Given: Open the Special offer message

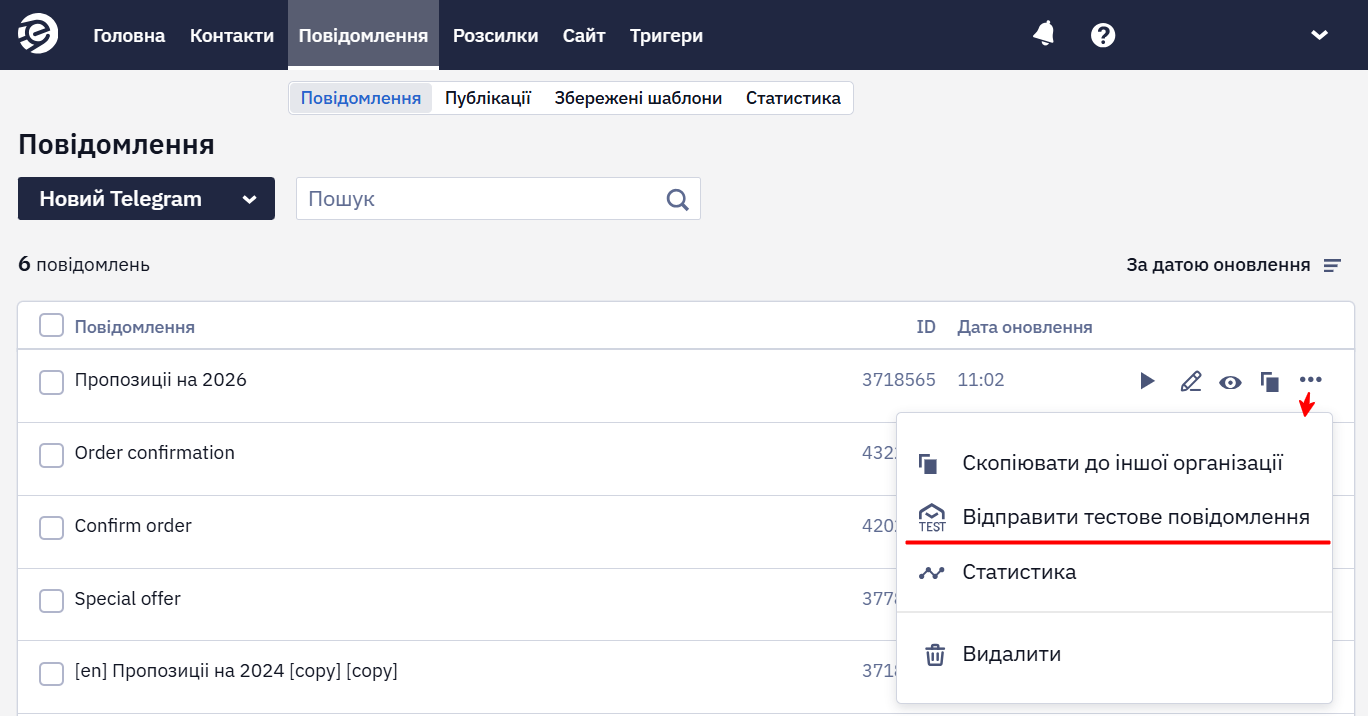Looking at the screenshot, I should pyautogui.click(x=128, y=599).
